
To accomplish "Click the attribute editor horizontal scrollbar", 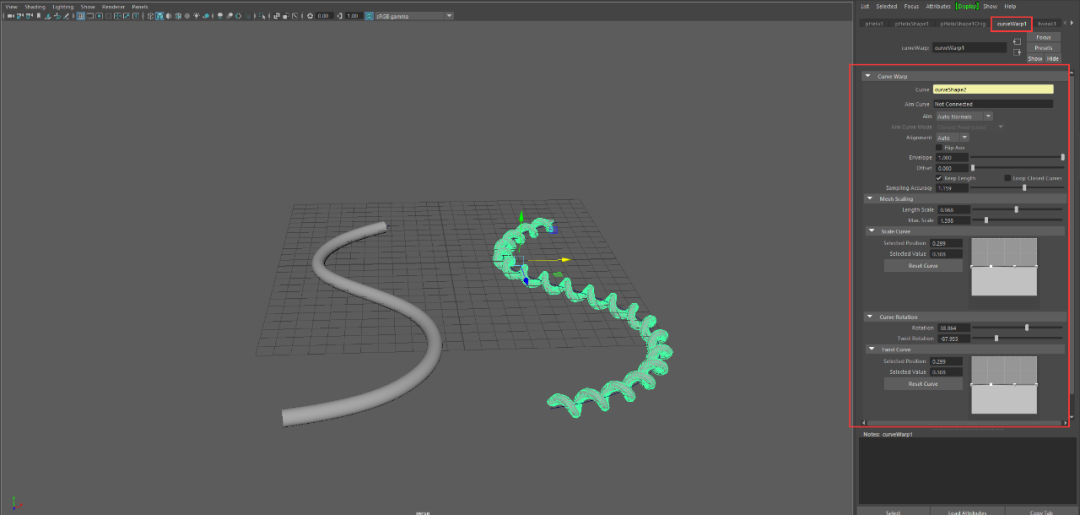I will [963, 423].
